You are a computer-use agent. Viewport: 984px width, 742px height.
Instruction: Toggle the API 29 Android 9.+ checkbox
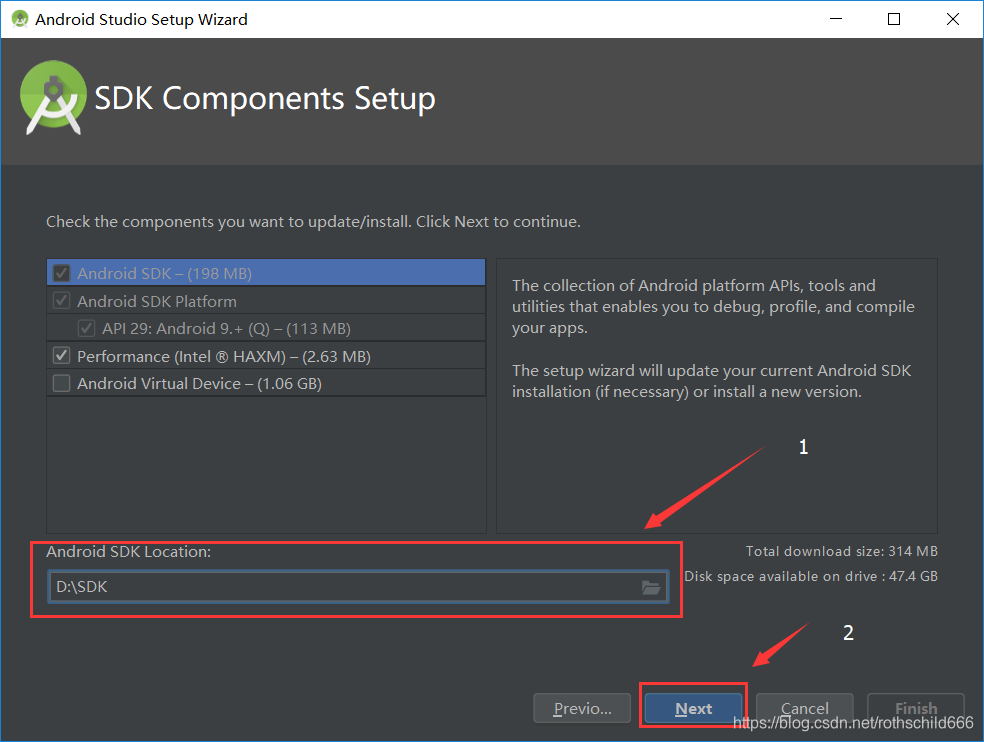[x=87, y=328]
